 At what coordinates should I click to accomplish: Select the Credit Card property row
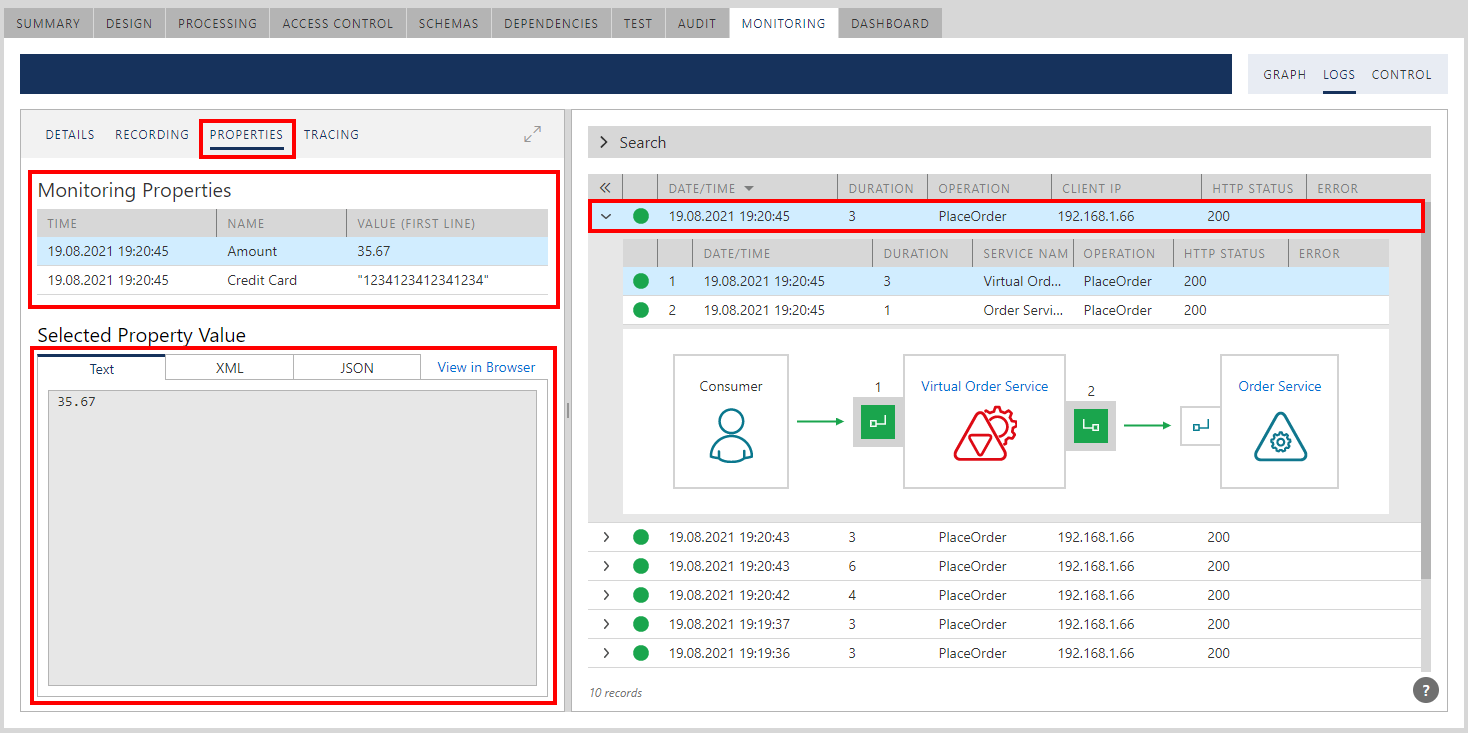click(x=292, y=280)
